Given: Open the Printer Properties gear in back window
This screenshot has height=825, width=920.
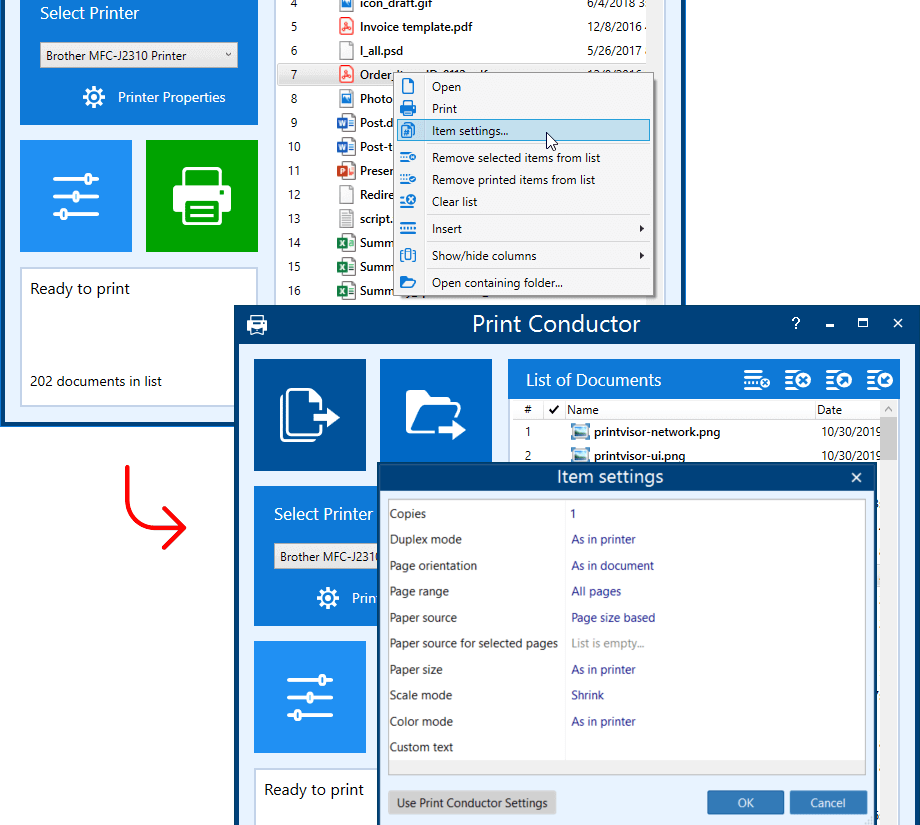Looking at the screenshot, I should (x=94, y=97).
